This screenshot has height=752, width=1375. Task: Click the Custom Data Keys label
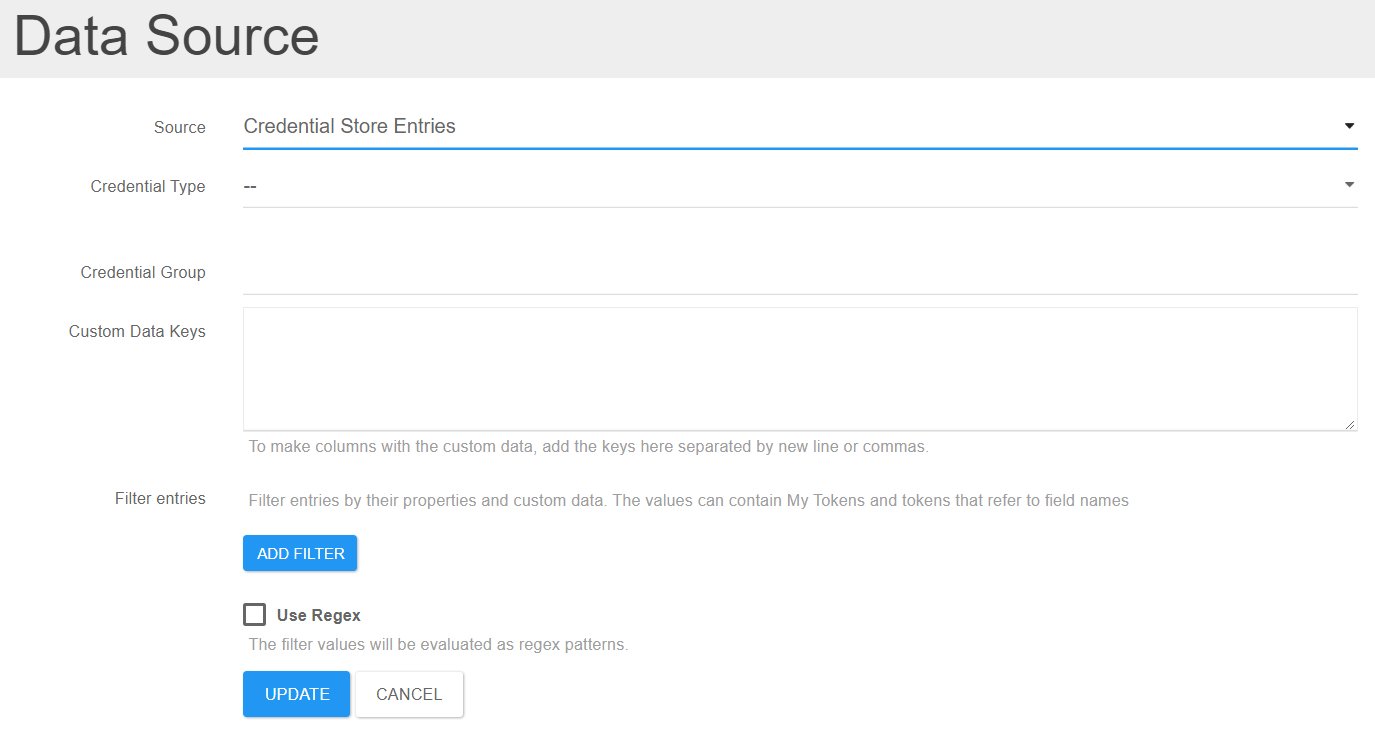point(137,331)
